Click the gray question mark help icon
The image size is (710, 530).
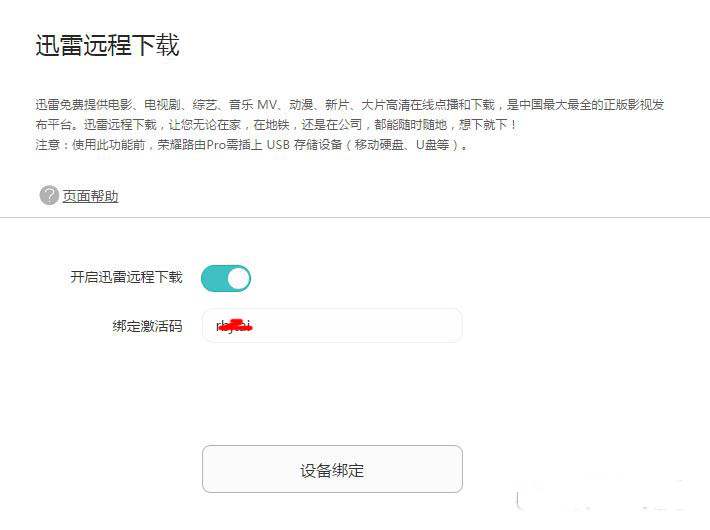tap(49, 195)
